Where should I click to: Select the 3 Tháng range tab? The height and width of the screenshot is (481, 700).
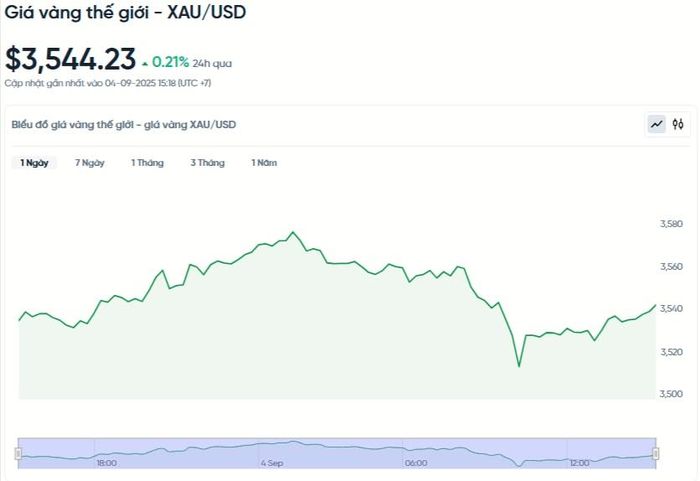coord(208,163)
